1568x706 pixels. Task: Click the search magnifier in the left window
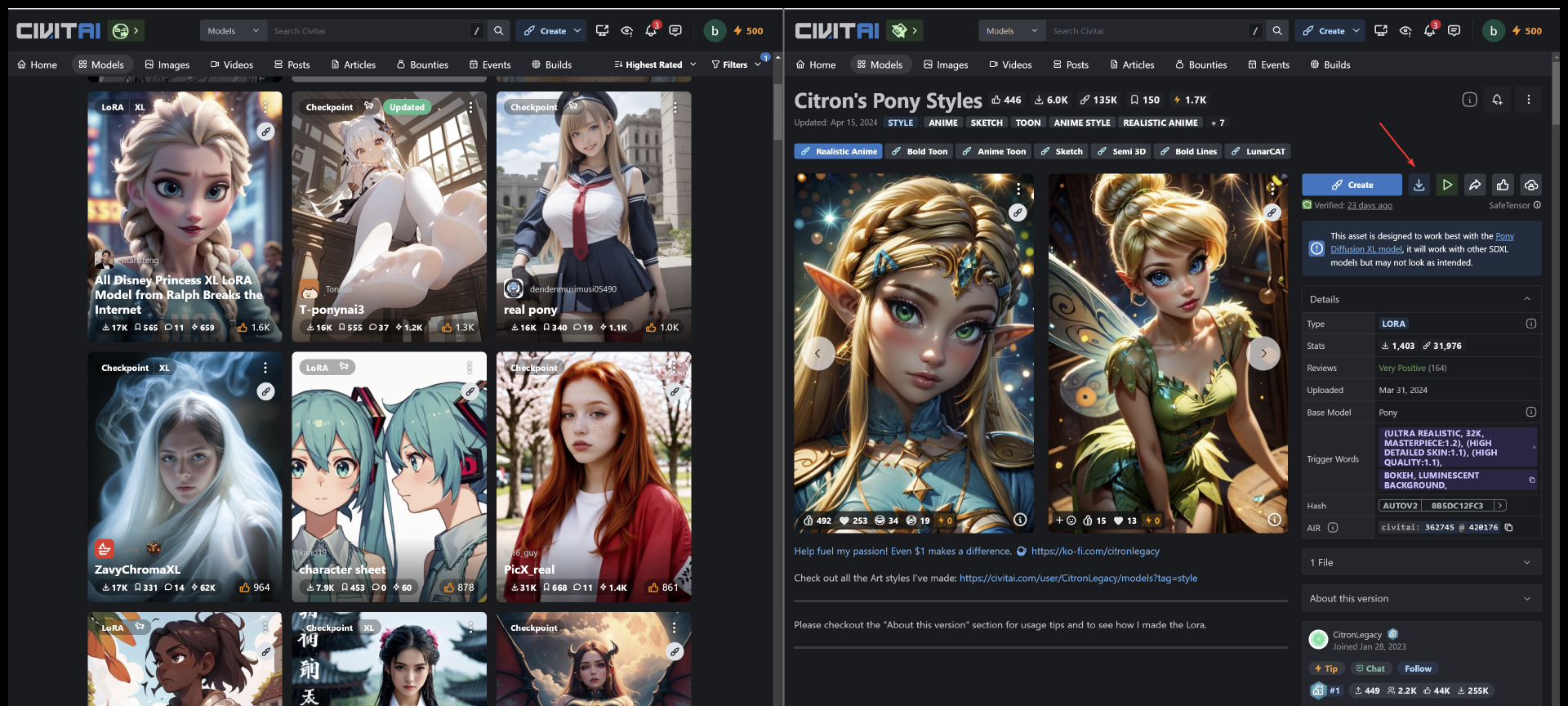(499, 31)
